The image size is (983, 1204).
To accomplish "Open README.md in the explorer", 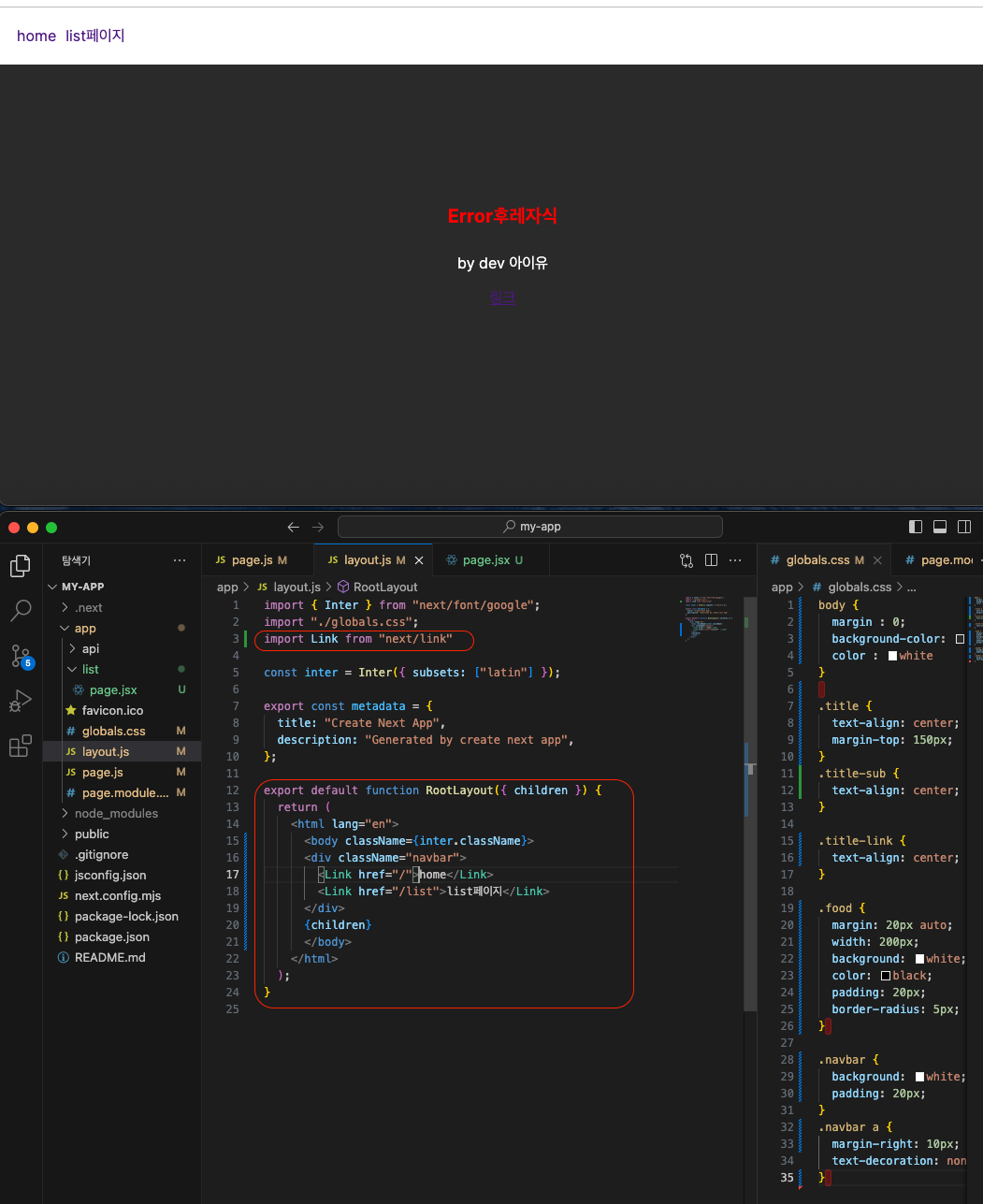I will pos(122,957).
